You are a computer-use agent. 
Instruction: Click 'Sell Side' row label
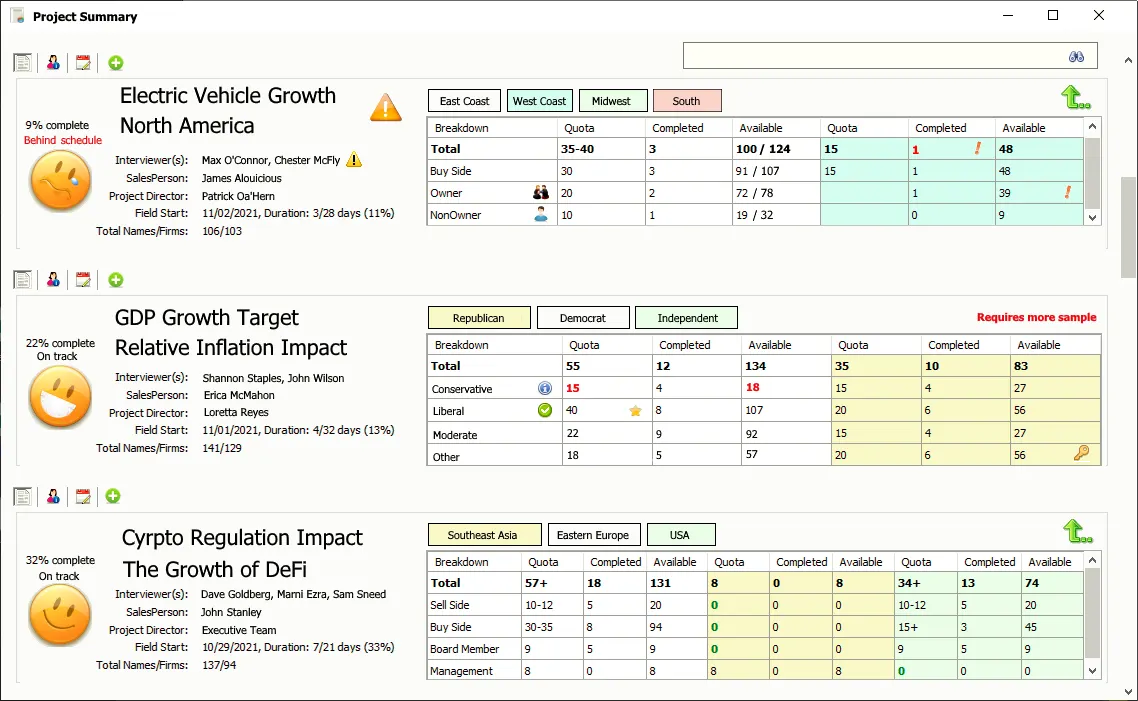pos(450,605)
